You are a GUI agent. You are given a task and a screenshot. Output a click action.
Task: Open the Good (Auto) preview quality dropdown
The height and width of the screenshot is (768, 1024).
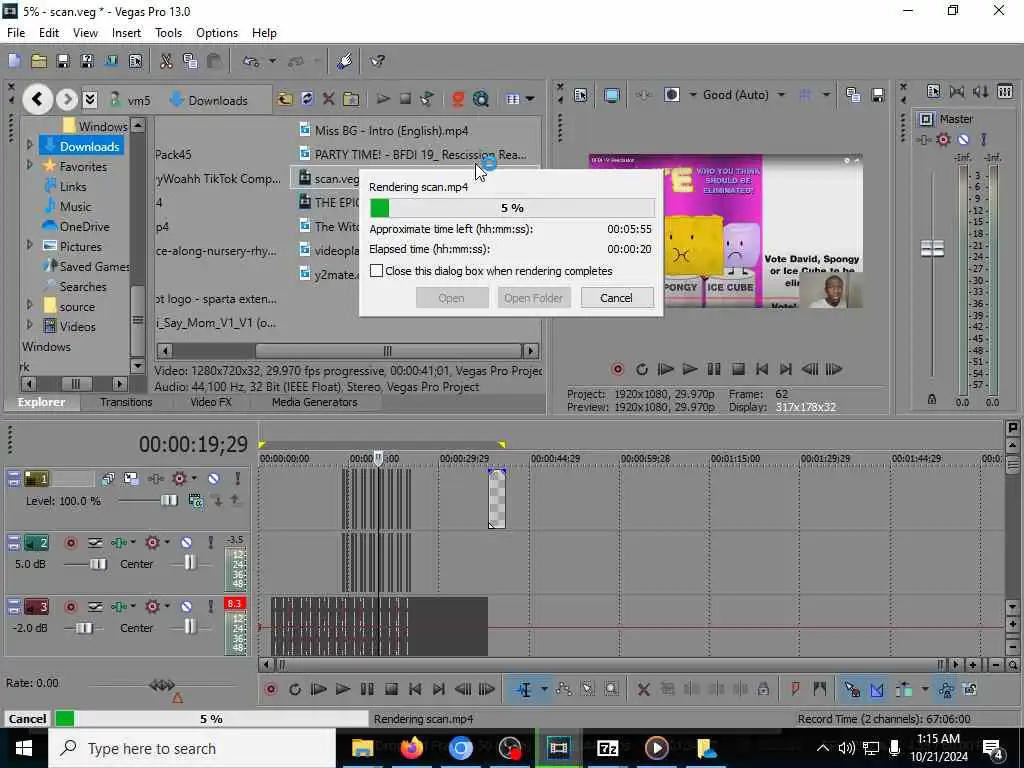pos(781,95)
